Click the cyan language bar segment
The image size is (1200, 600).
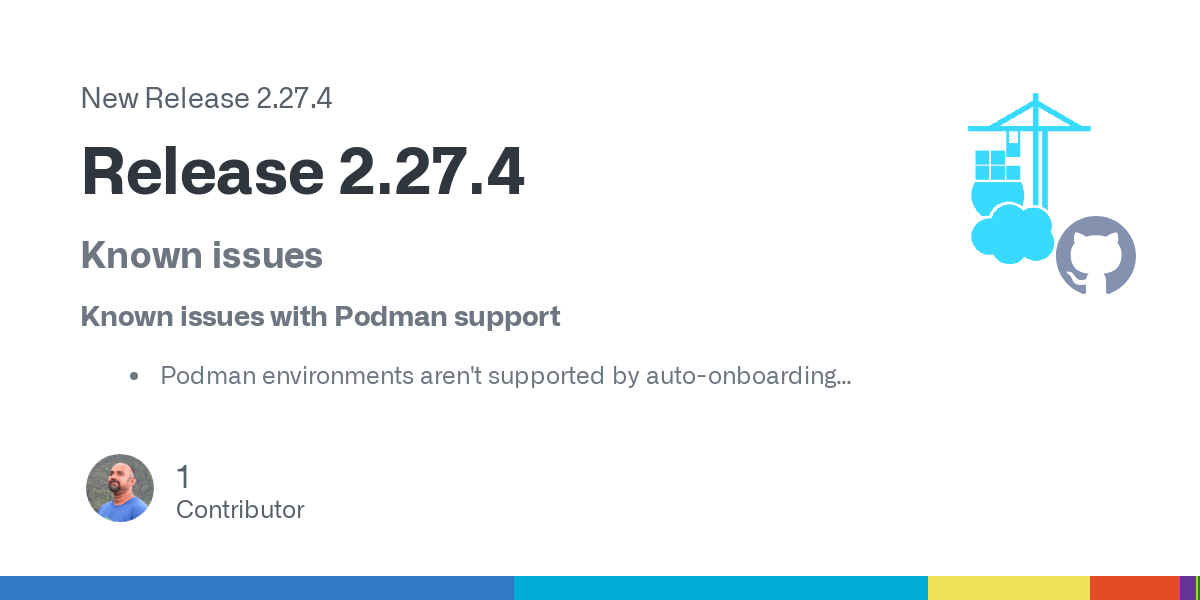tap(720, 588)
